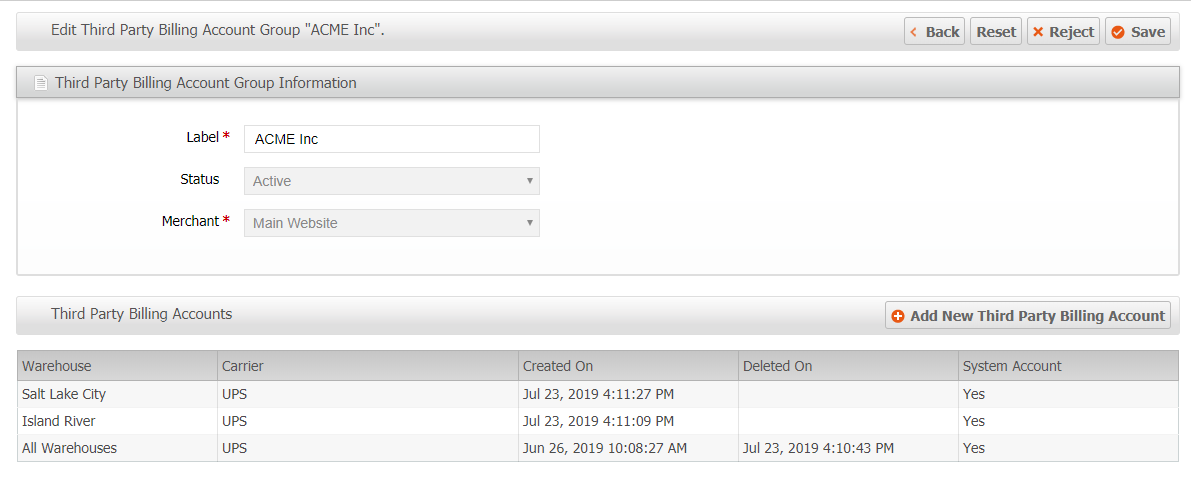Select the Salt Lake City warehouse row

click(x=64, y=394)
